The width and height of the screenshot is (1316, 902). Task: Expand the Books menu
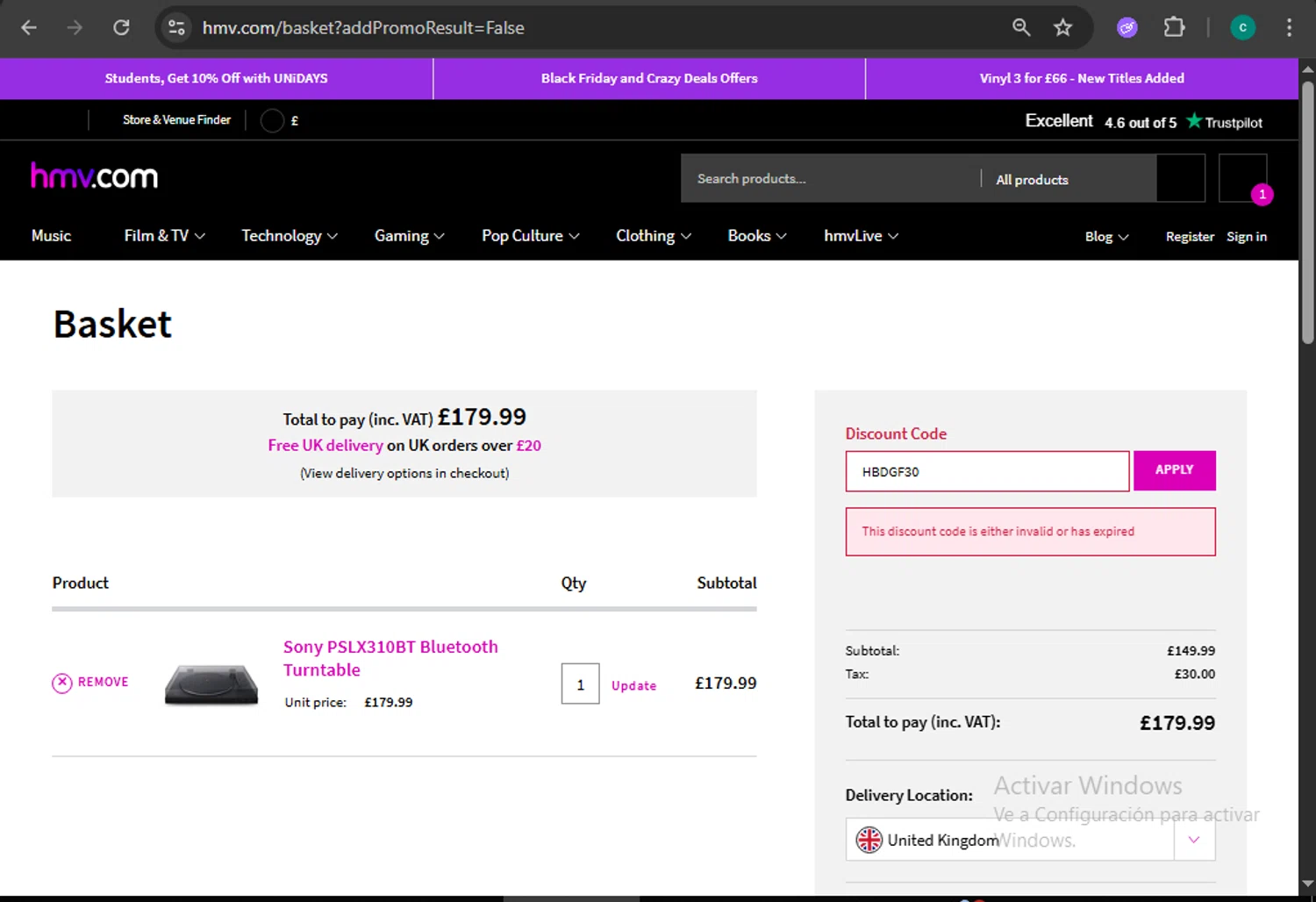(757, 236)
